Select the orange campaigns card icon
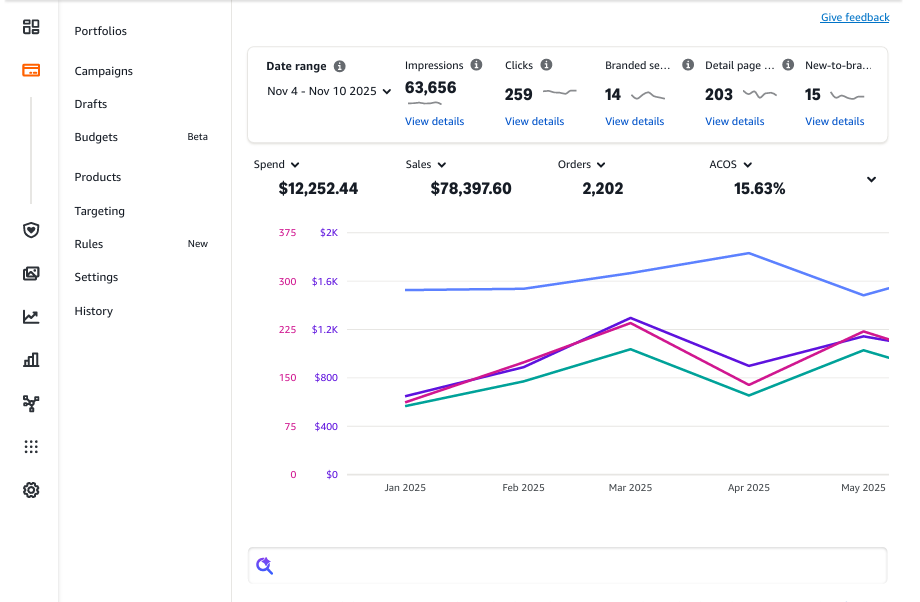Viewport: 920px width, 602px height. point(31,71)
